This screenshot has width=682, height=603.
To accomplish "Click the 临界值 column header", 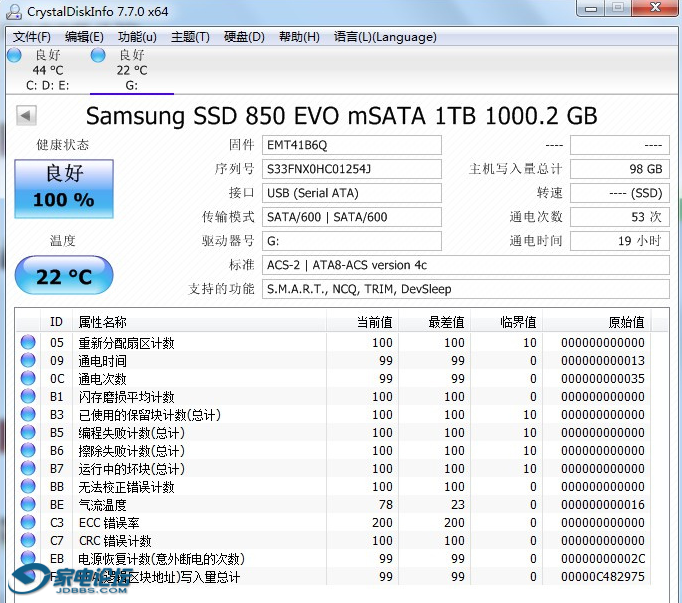I will tap(506, 322).
